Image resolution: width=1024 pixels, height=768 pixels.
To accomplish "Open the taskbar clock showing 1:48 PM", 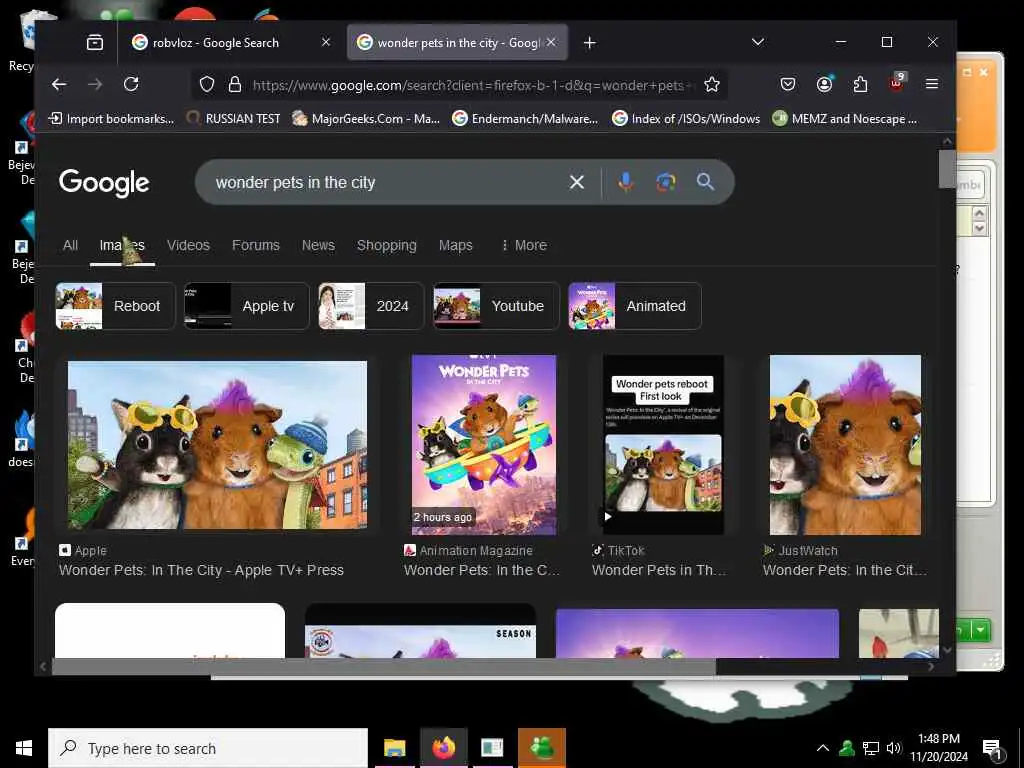I will [939, 748].
